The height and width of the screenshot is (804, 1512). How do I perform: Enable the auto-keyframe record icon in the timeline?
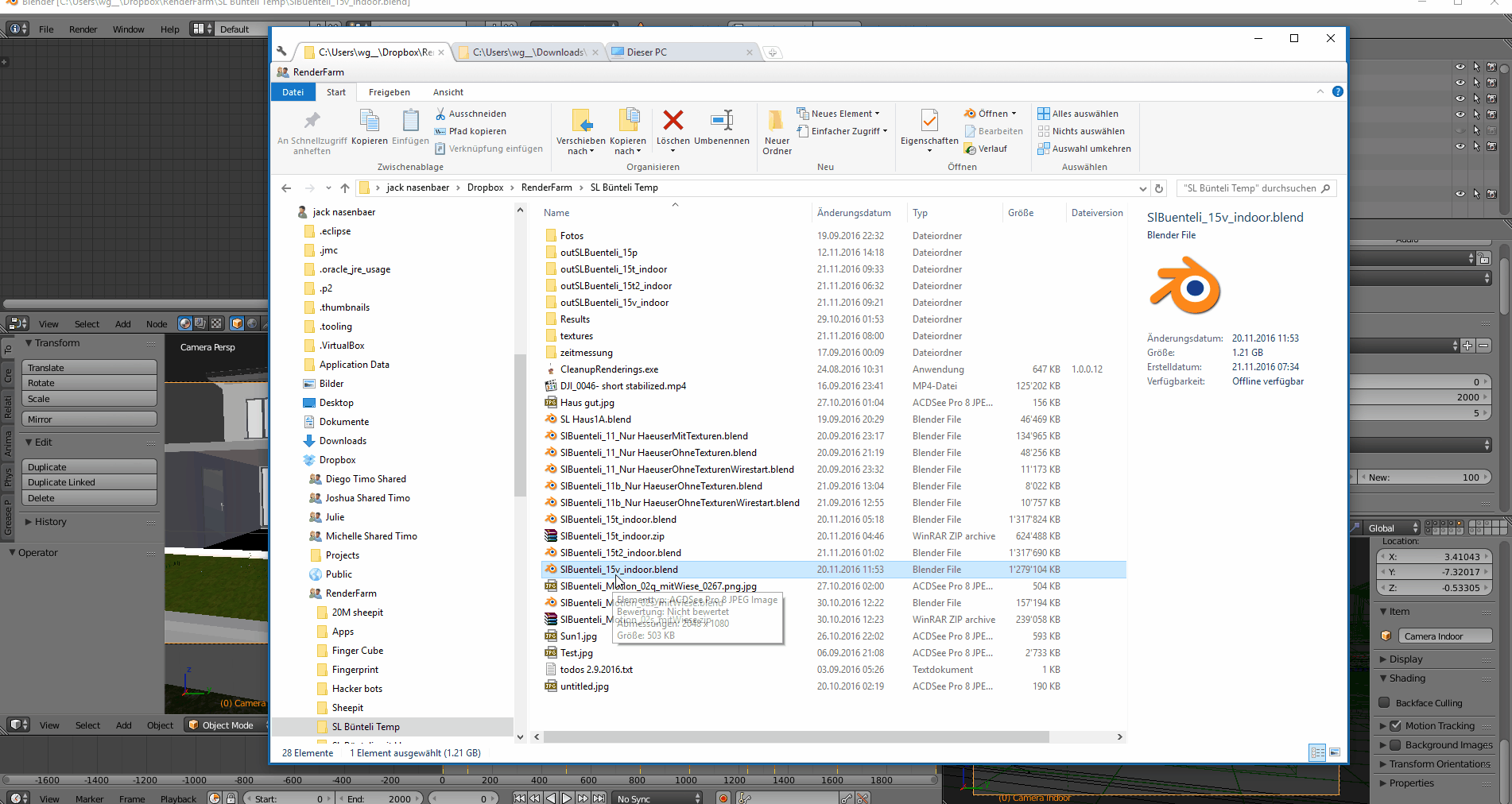coord(722,798)
